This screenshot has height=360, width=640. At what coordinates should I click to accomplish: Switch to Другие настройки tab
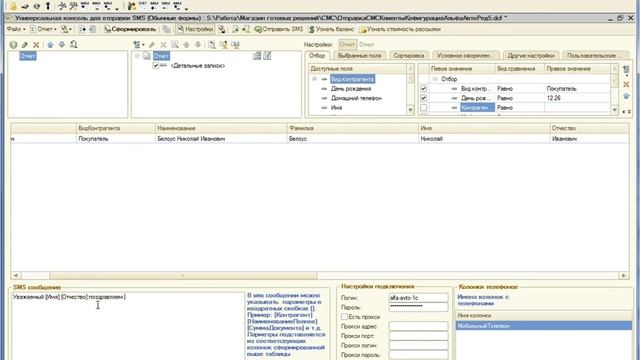531,56
